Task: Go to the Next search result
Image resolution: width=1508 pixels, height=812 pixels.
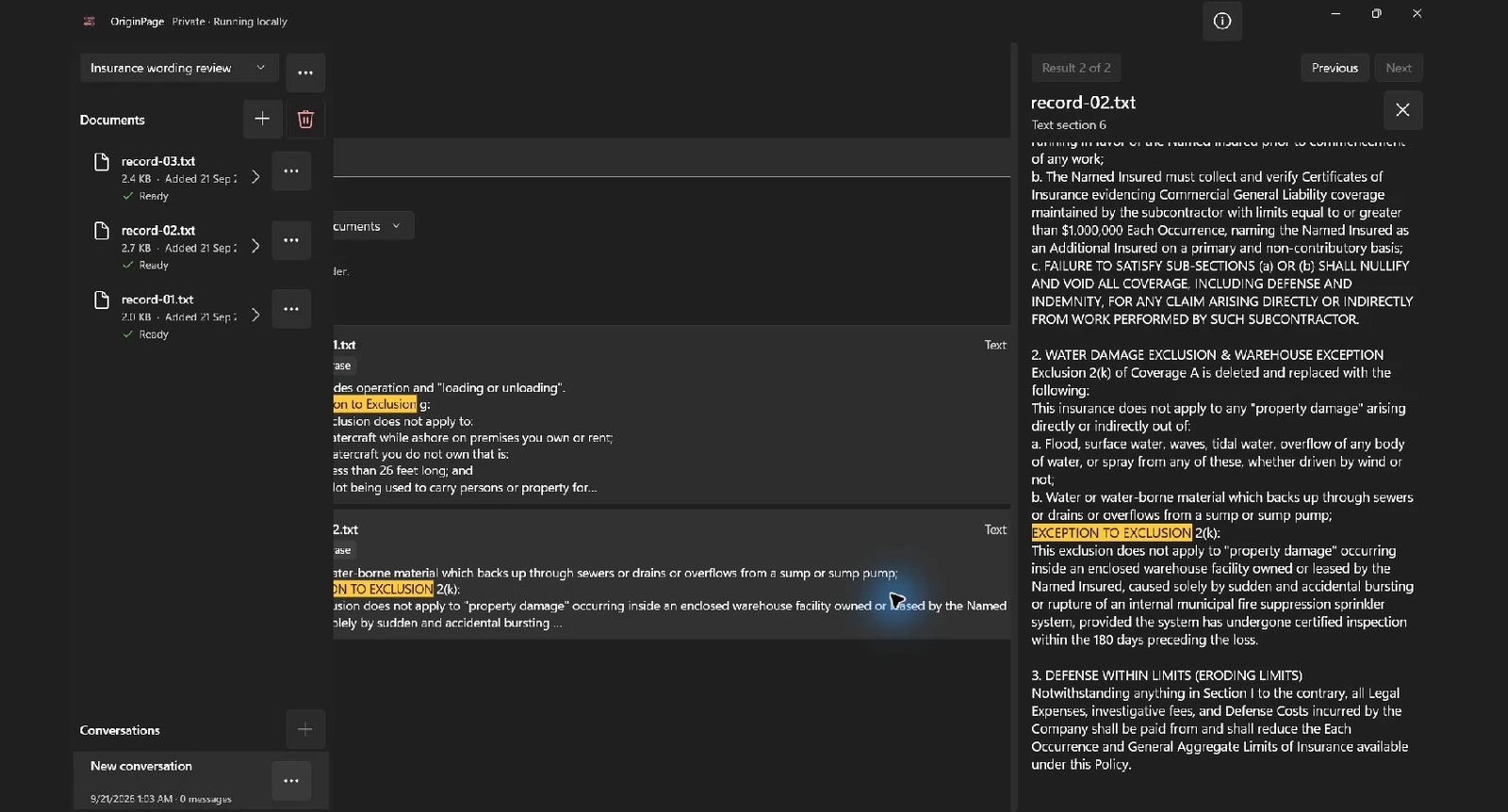Action: click(x=1399, y=68)
